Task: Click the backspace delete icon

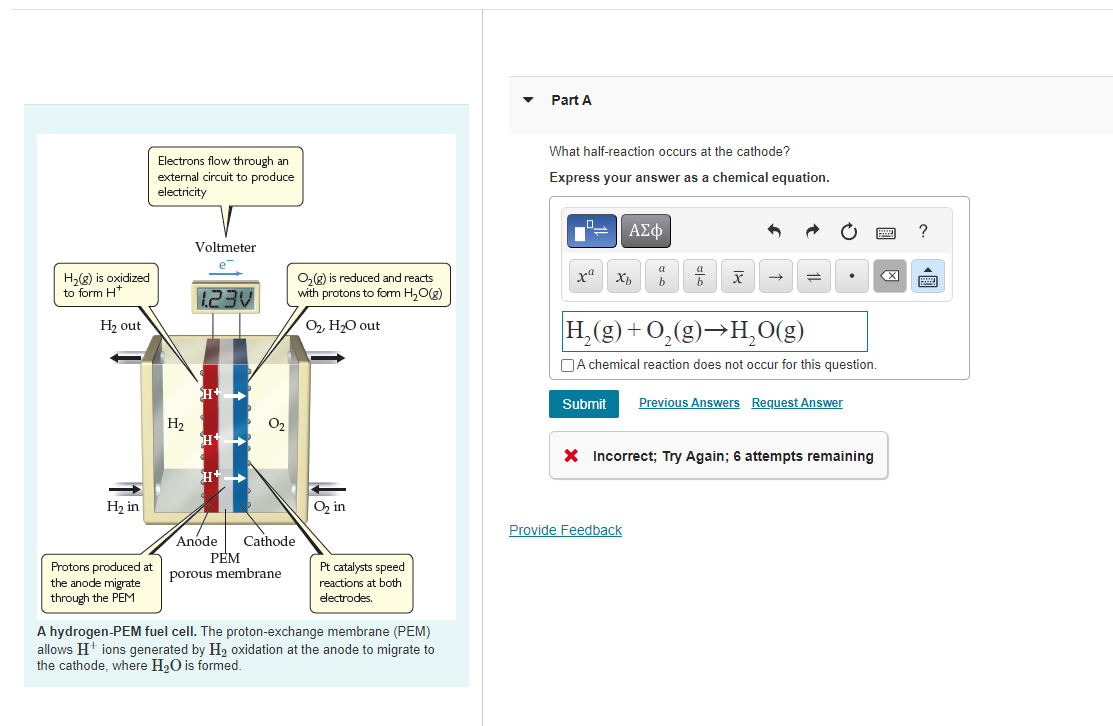Action: (x=889, y=276)
